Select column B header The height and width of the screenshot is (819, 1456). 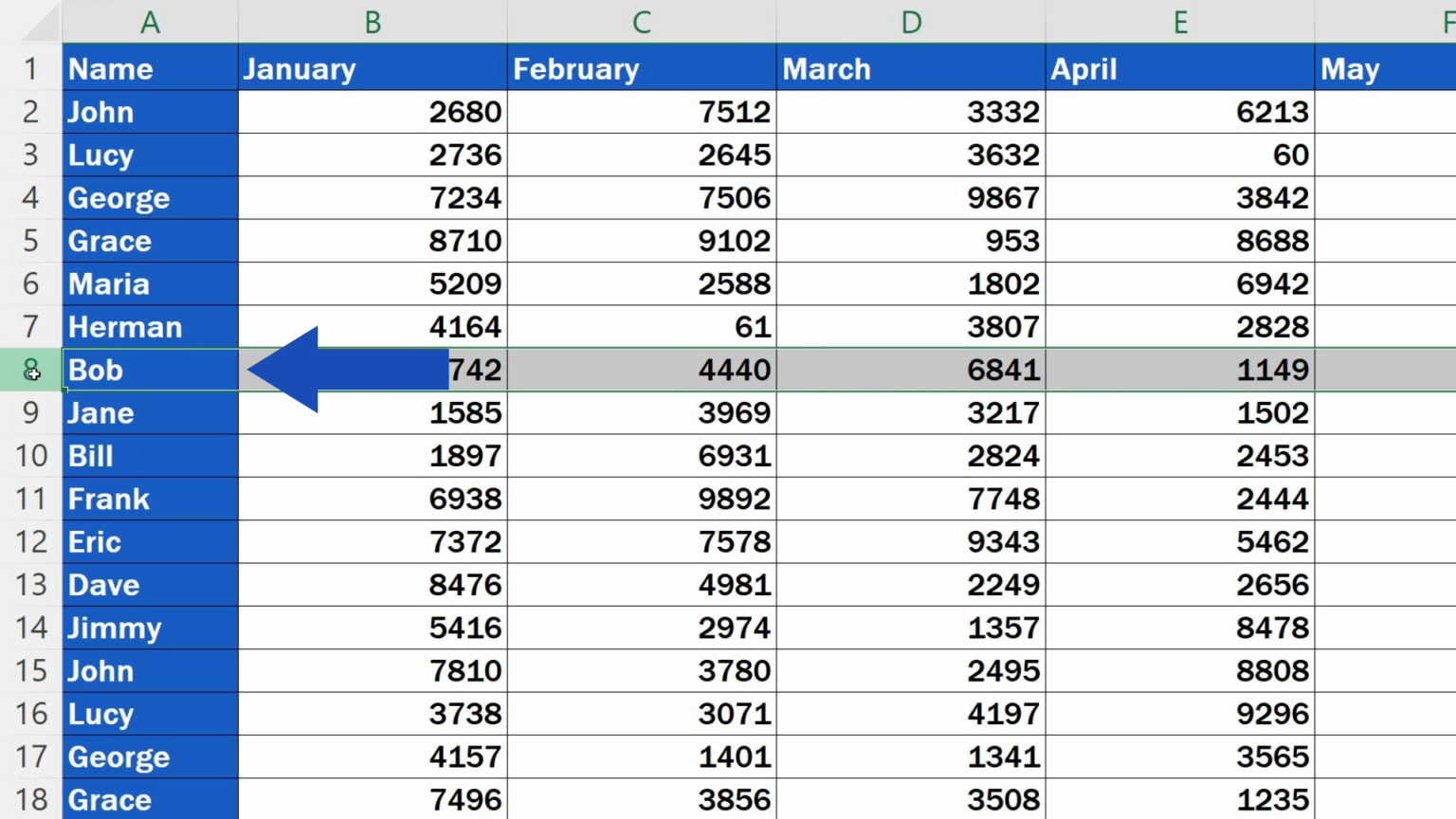point(373,22)
